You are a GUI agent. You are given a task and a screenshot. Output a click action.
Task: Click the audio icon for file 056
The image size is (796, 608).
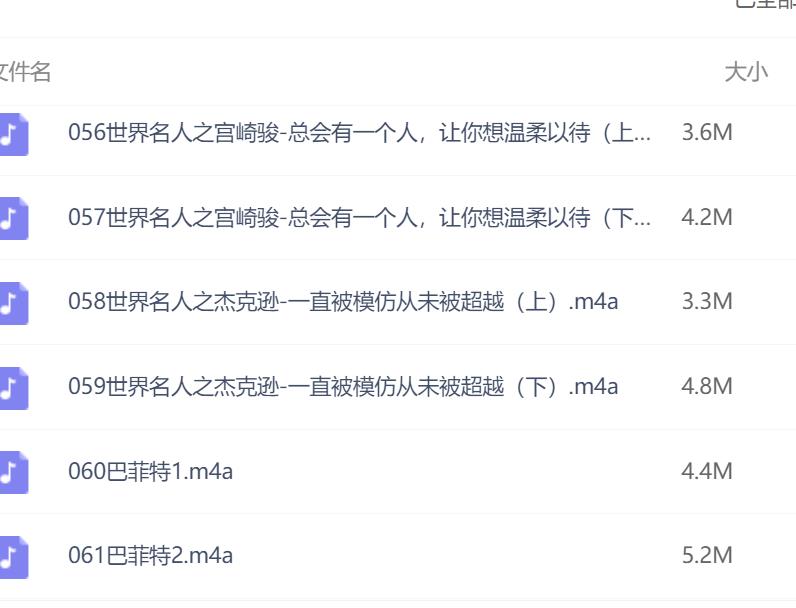click(x=14, y=134)
